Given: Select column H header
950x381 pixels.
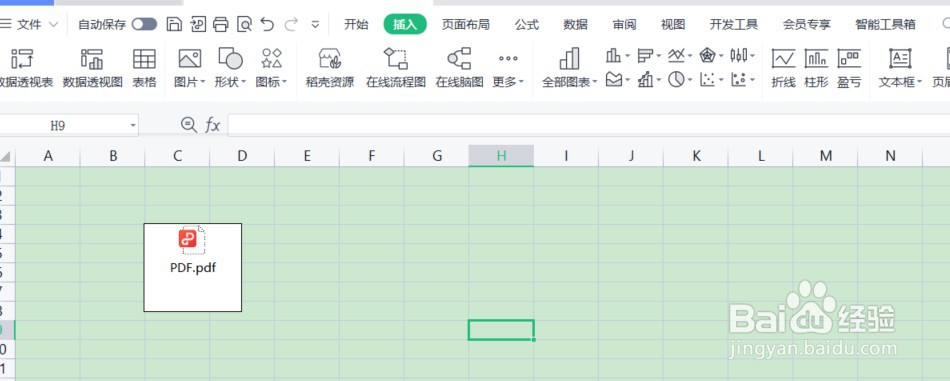Looking at the screenshot, I should coord(501,156).
